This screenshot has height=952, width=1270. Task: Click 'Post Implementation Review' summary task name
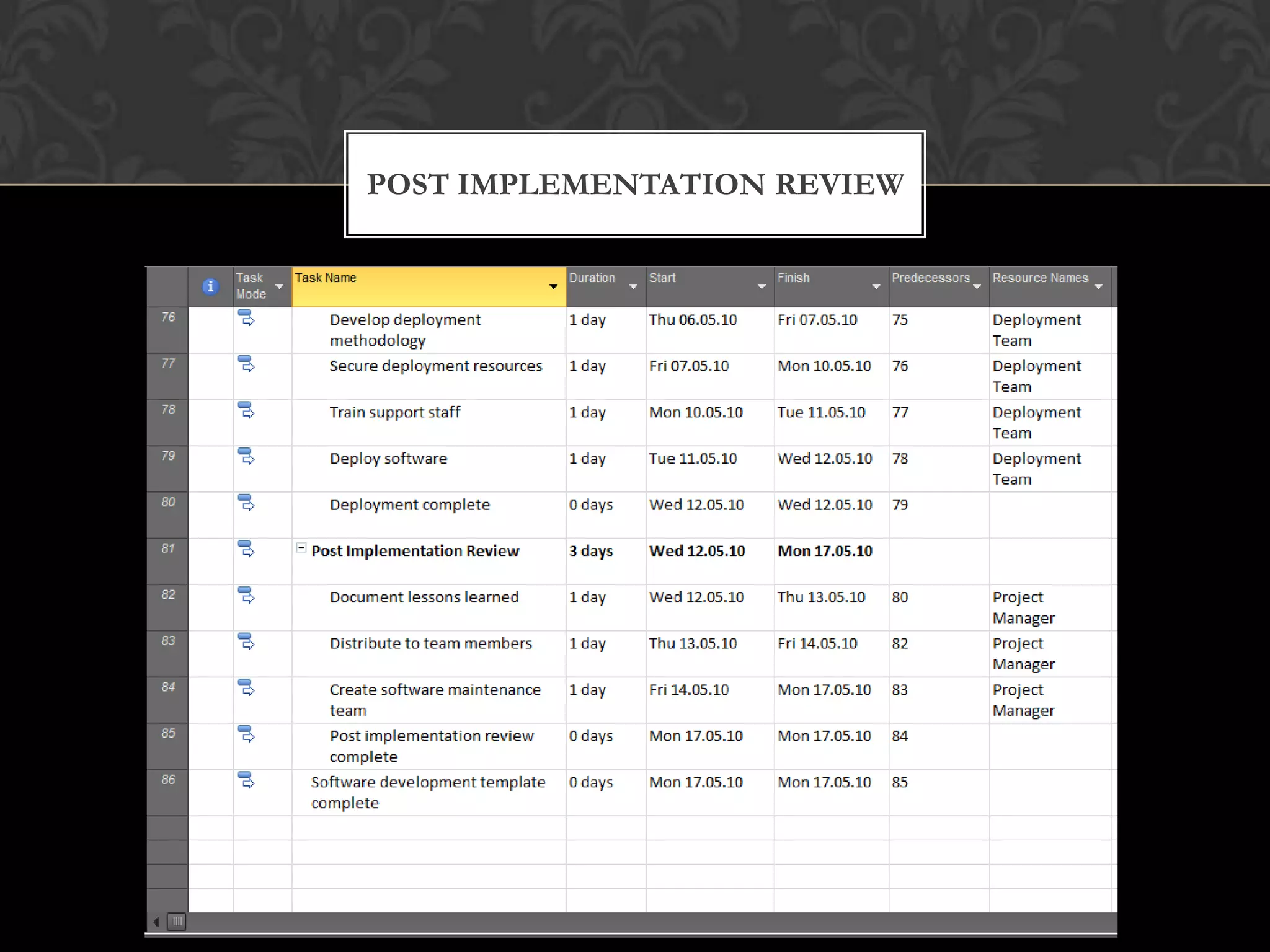(415, 551)
